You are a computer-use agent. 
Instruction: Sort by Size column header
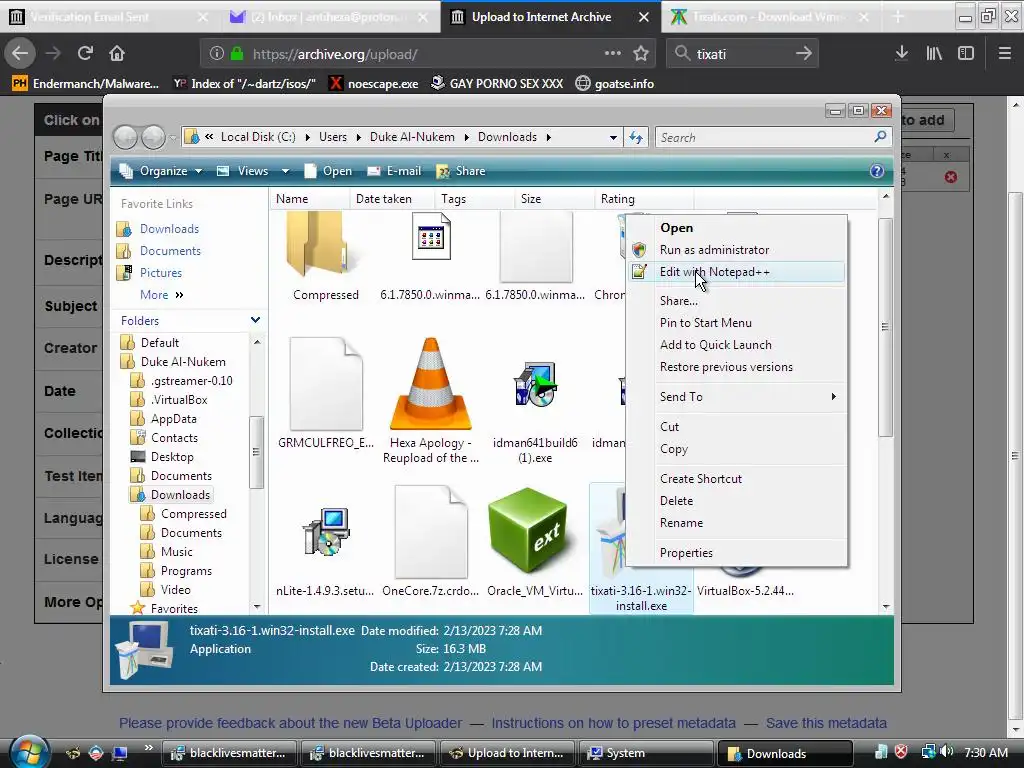click(x=554, y=199)
